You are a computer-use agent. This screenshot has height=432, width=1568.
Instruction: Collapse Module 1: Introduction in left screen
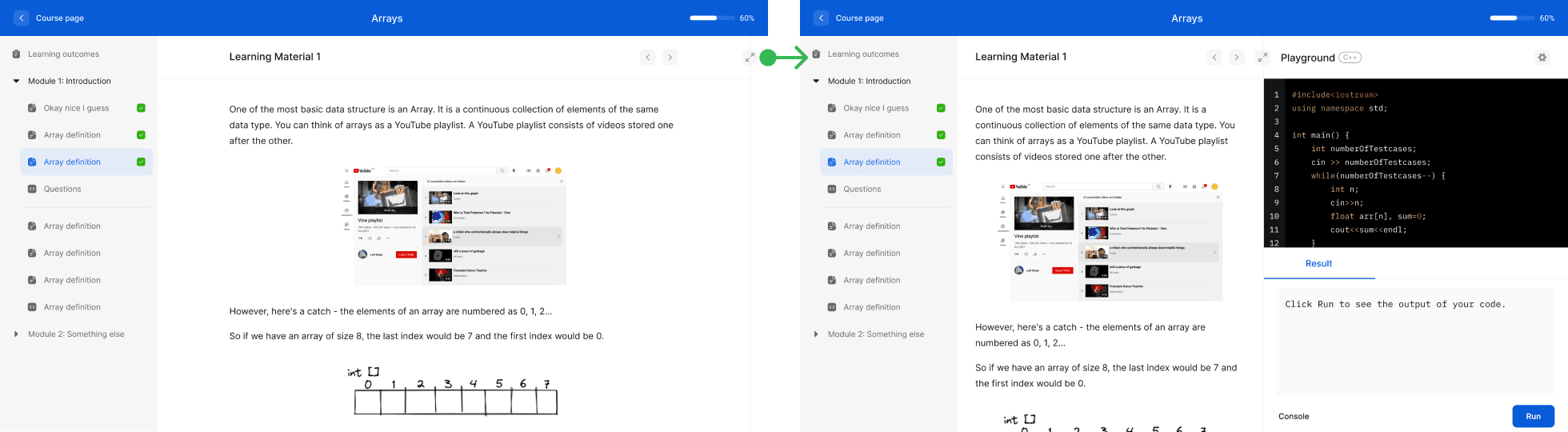point(16,82)
